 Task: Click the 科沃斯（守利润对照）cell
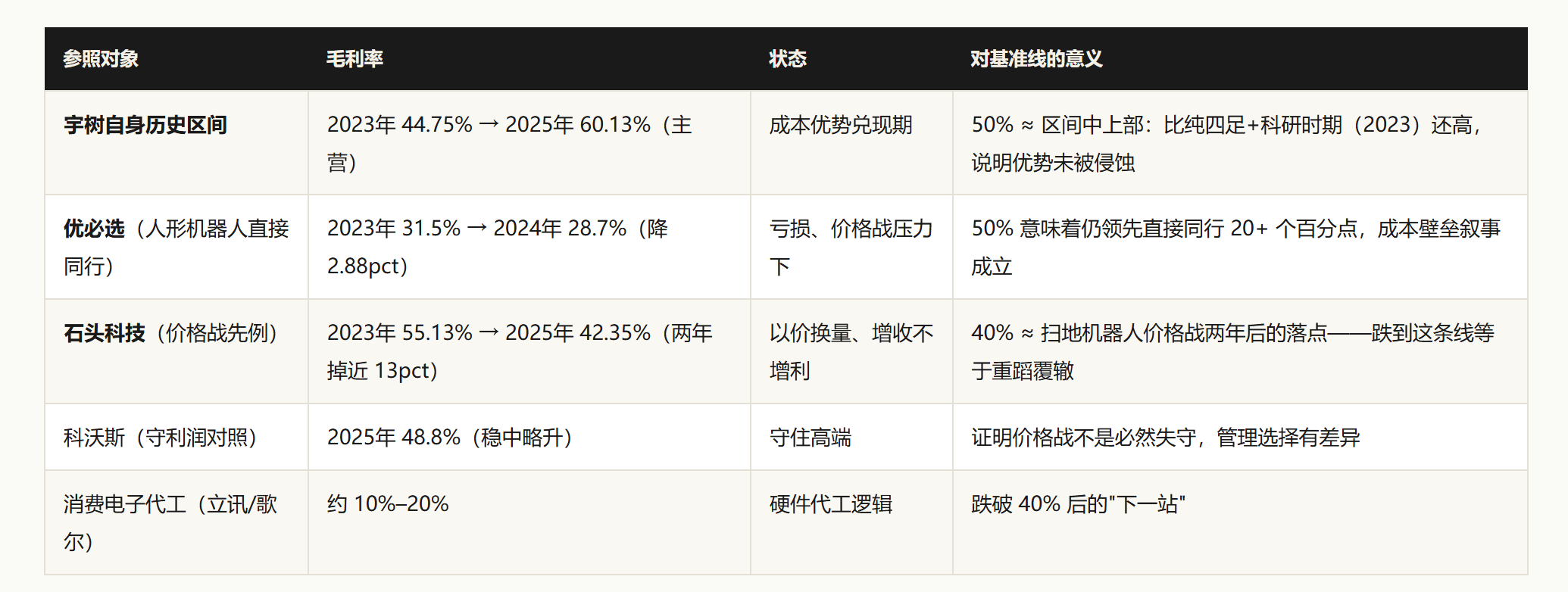click(176, 437)
